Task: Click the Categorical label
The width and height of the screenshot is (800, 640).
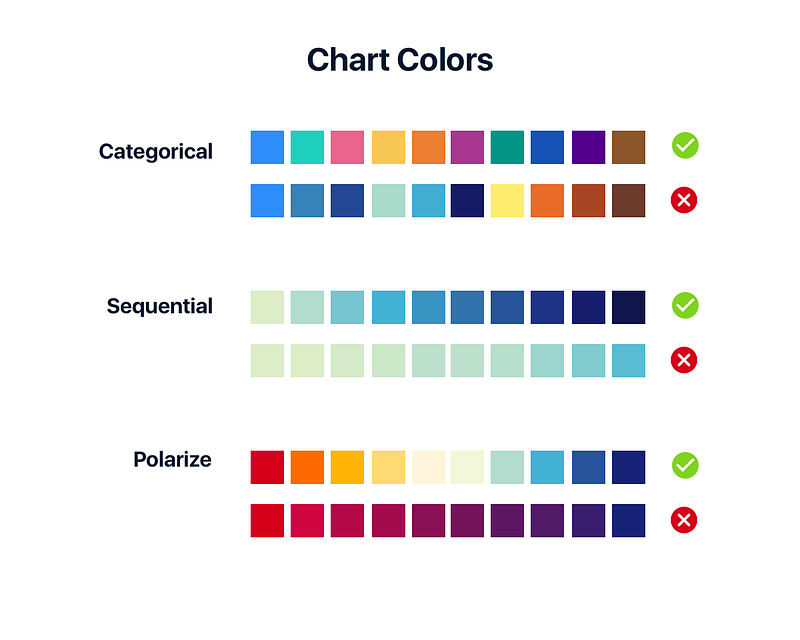Action: (x=156, y=152)
